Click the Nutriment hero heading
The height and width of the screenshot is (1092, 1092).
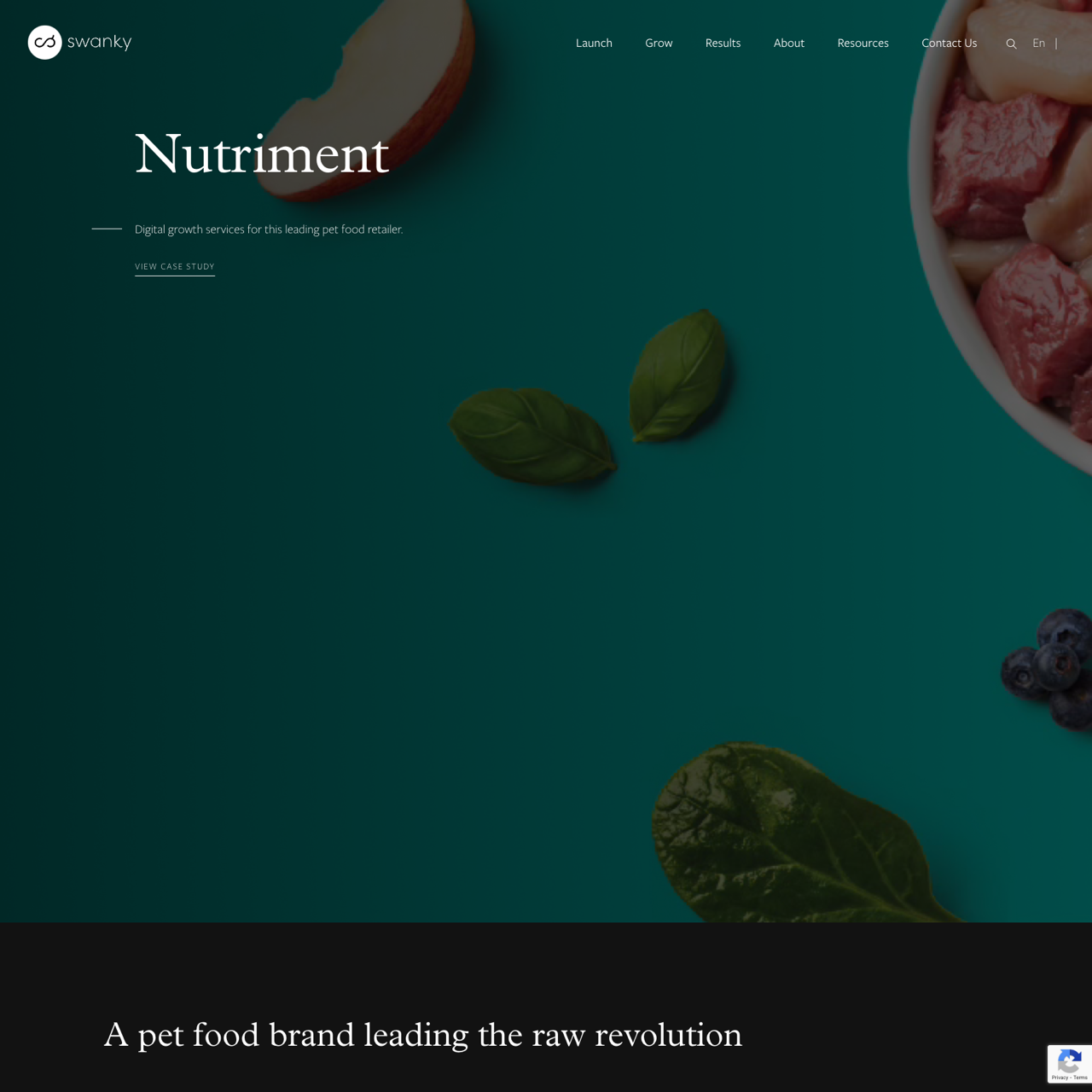pos(262,154)
